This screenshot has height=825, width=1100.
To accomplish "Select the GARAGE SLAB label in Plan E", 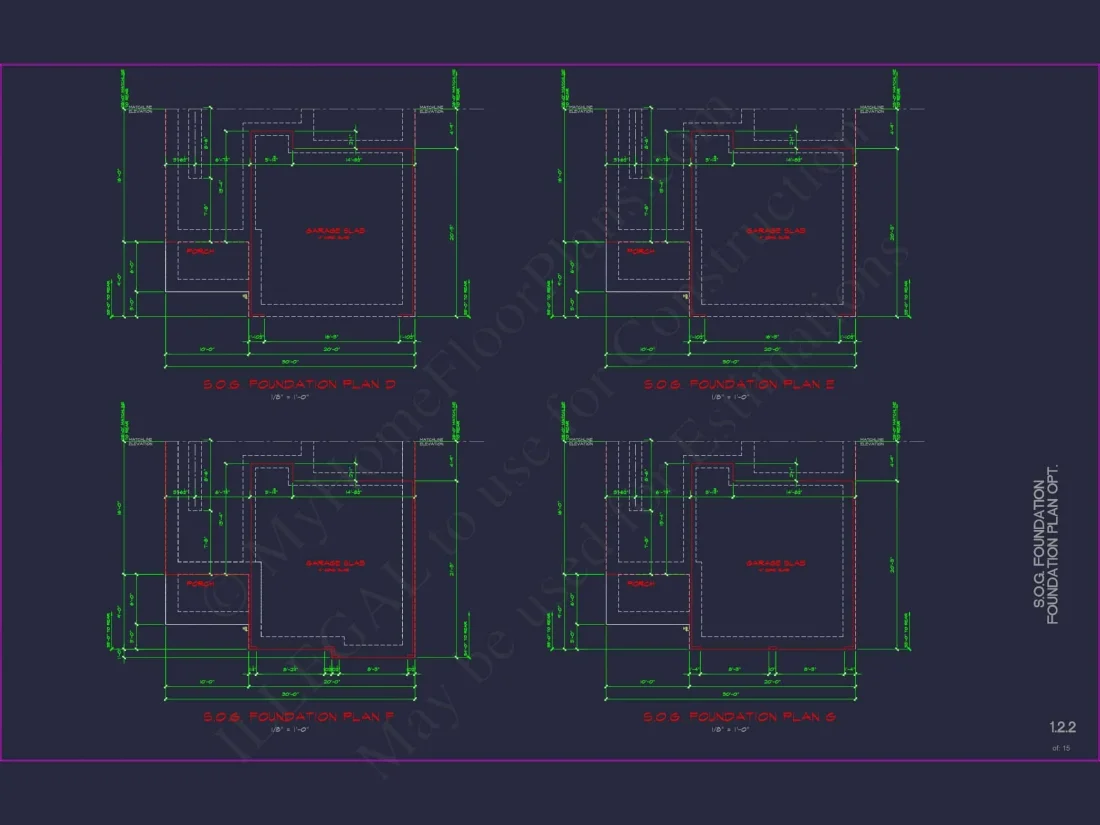I will point(775,228).
